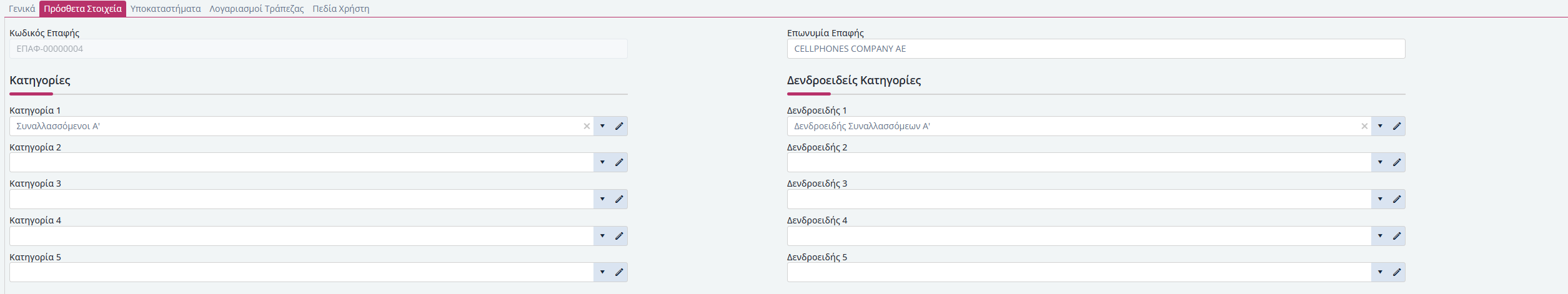
Task: Clear the Δενδροειδής 1 selection with the X
Action: (x=1364, y=126)
